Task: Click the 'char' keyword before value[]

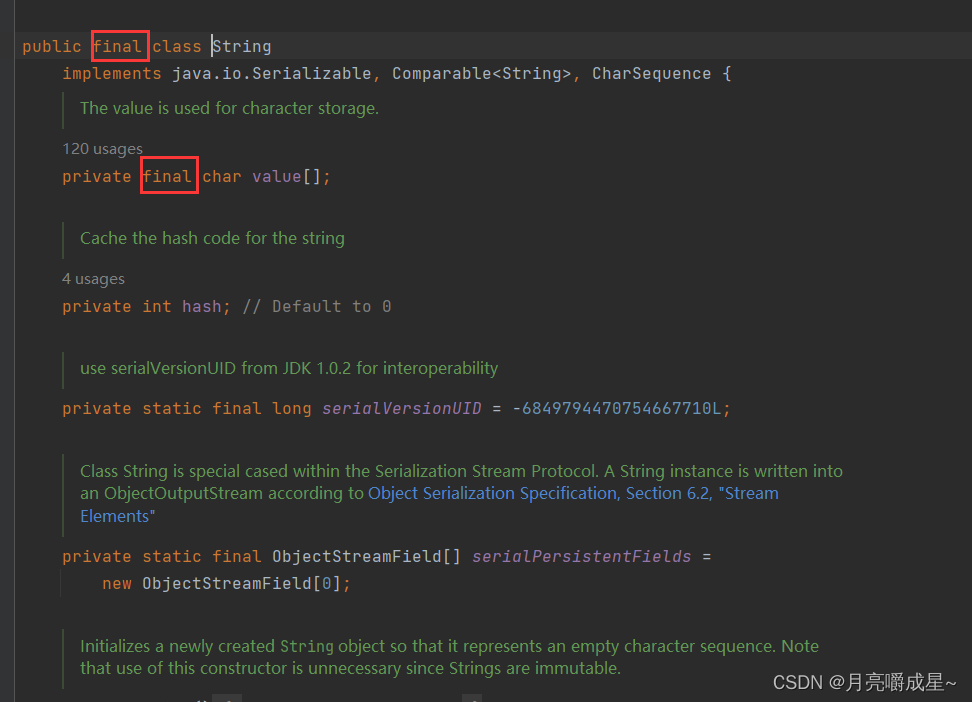Action: 222,177
